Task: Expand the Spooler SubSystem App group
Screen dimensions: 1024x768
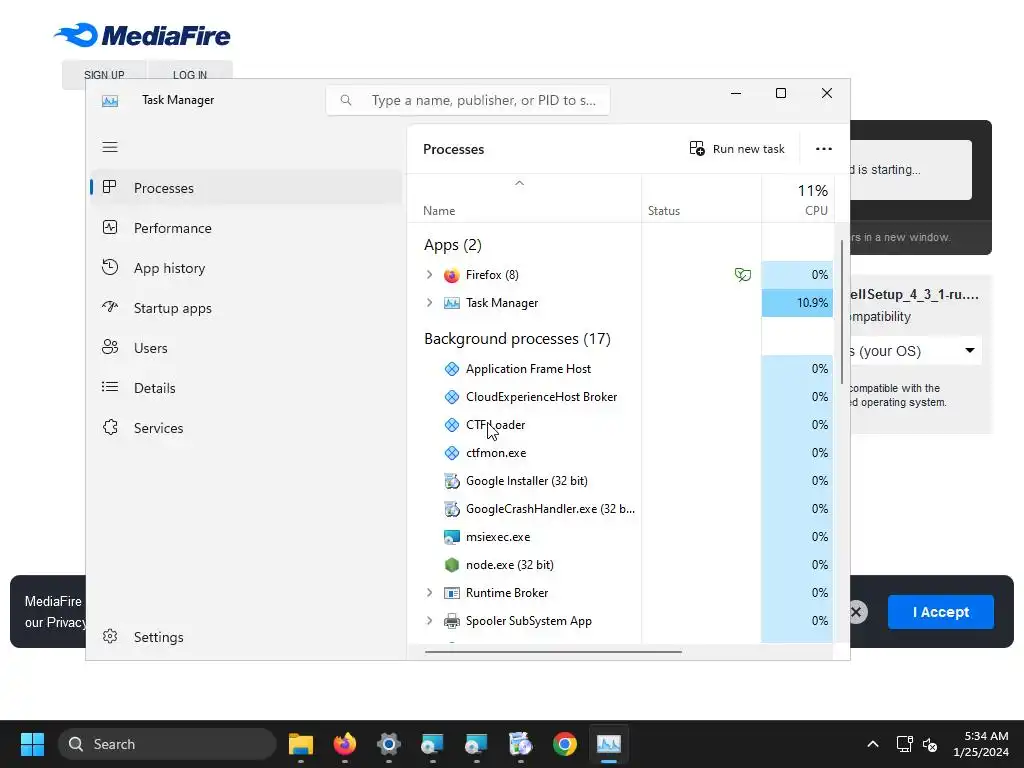Action: click(x=429, y=621)
